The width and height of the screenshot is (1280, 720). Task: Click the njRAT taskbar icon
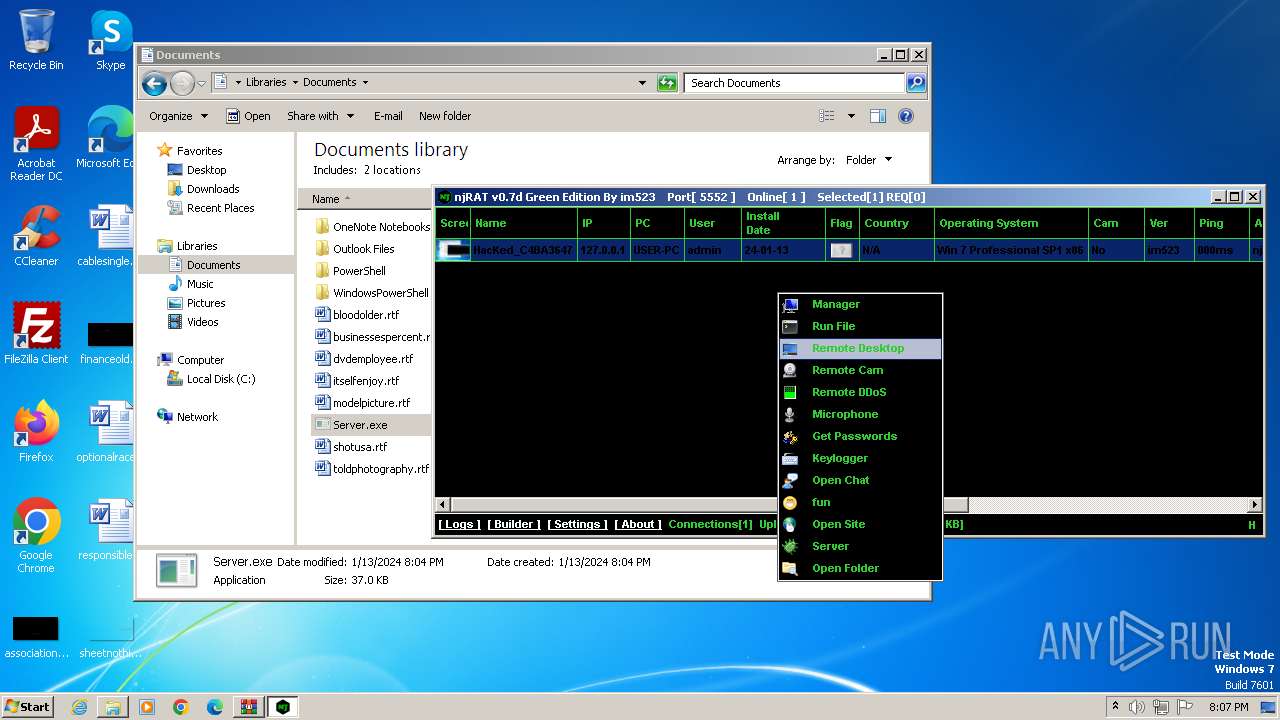tap(283, 707)
